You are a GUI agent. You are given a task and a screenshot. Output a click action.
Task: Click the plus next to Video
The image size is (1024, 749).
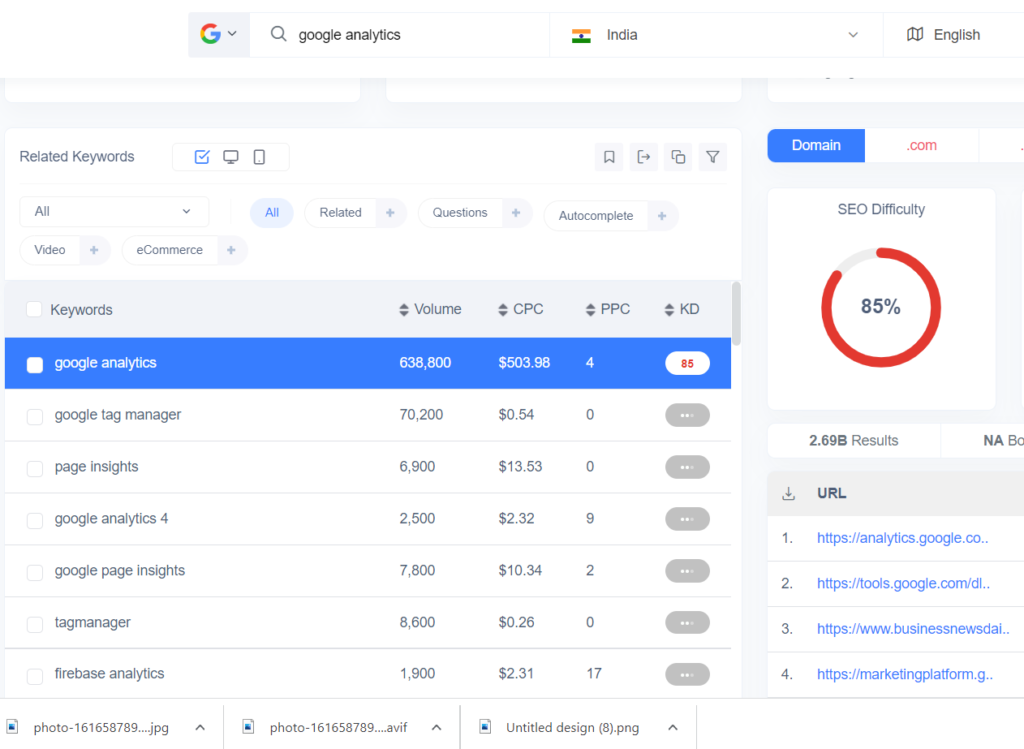[94, 250]
